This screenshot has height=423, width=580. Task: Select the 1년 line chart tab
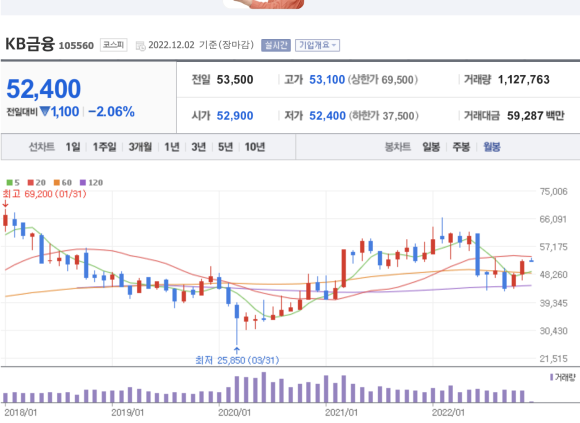pyautogui.click(x=172, y=147)
